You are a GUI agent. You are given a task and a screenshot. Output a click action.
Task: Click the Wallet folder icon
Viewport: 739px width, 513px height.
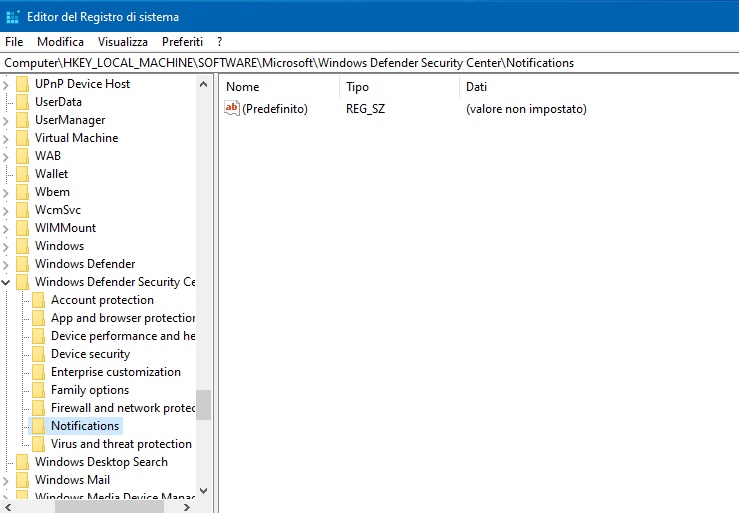[23, 174]
